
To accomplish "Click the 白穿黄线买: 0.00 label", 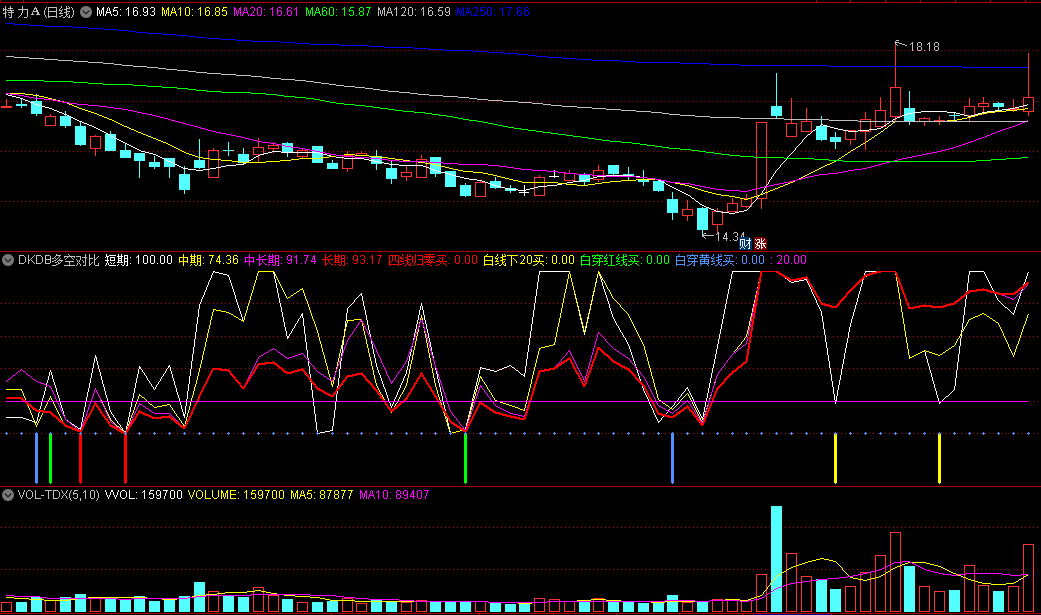I will 720,260.
